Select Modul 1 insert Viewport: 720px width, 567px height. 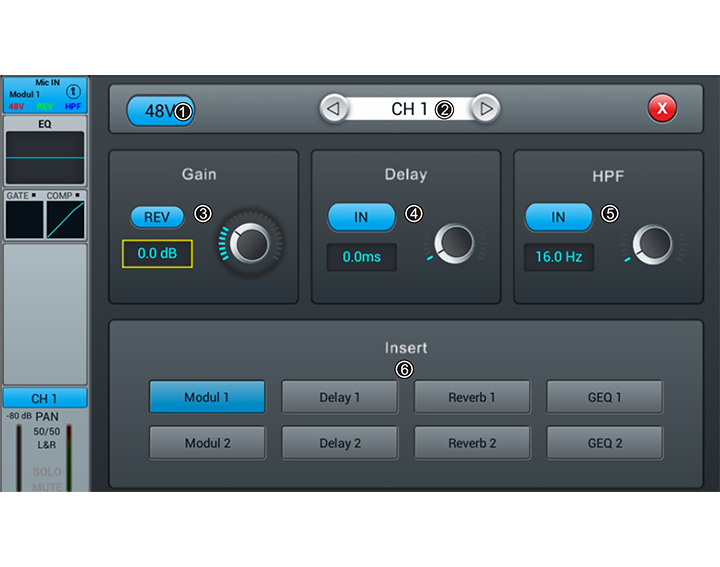(x=207, y=397)
